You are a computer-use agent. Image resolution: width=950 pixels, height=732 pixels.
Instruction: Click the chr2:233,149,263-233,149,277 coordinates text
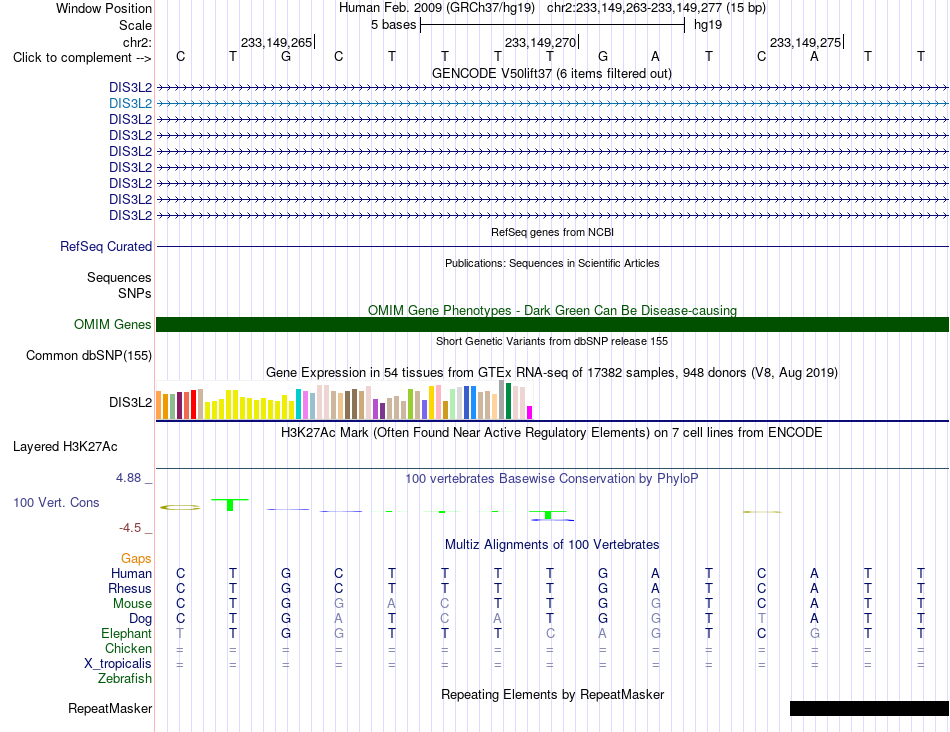pos(656,8)
